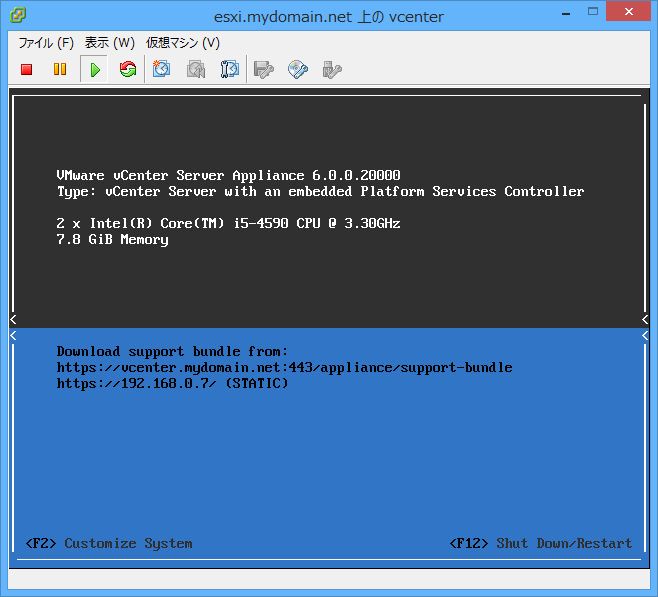The height and width of the screenshot is (597, 658).
Task: Click the https://192.168.0.7/ (STATIC) address
Action: tap(172, 383)
